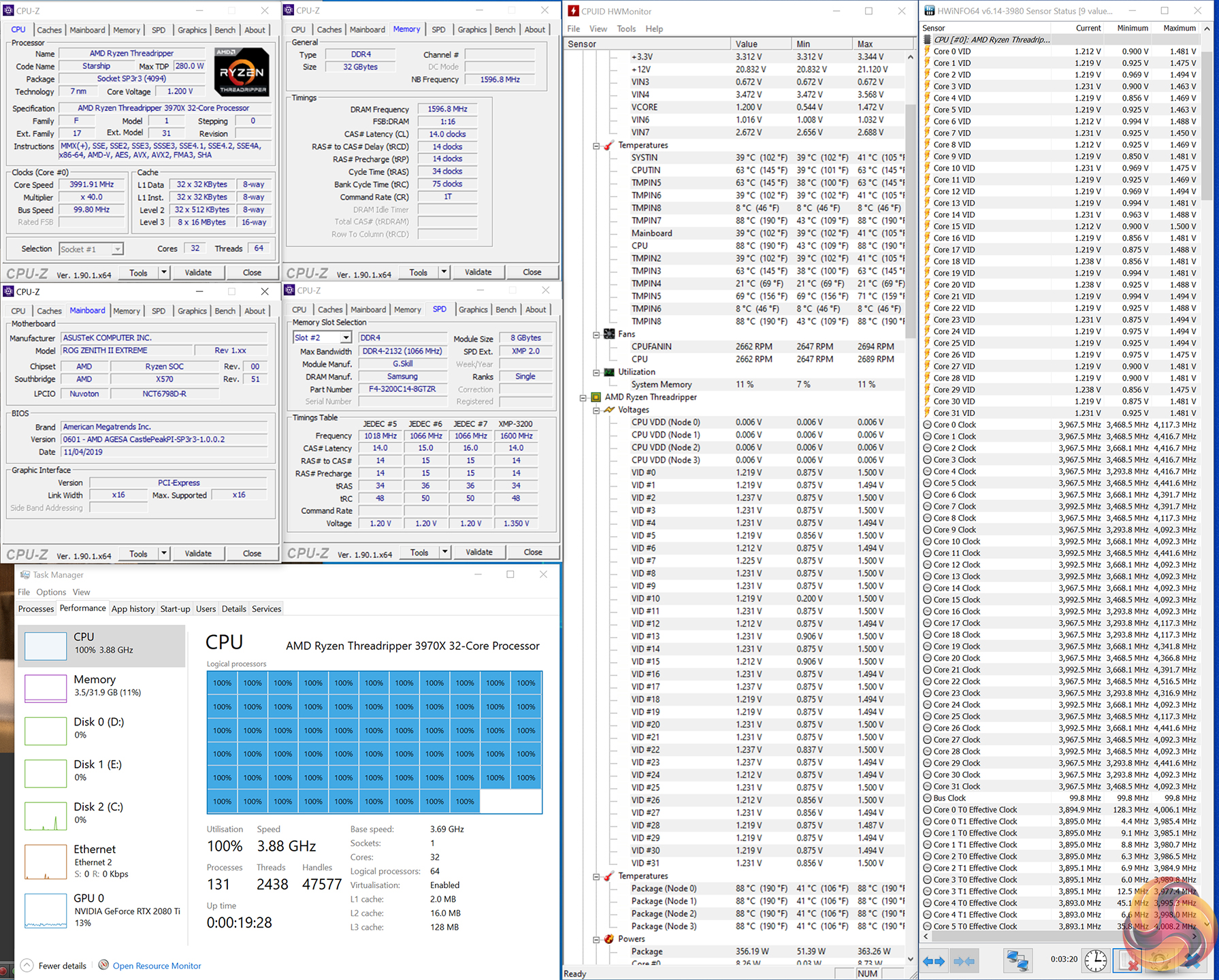Click the Memory performance thumbnail graph
The height and width of the screenshot is (980, 1219).
tap(45, 687)
